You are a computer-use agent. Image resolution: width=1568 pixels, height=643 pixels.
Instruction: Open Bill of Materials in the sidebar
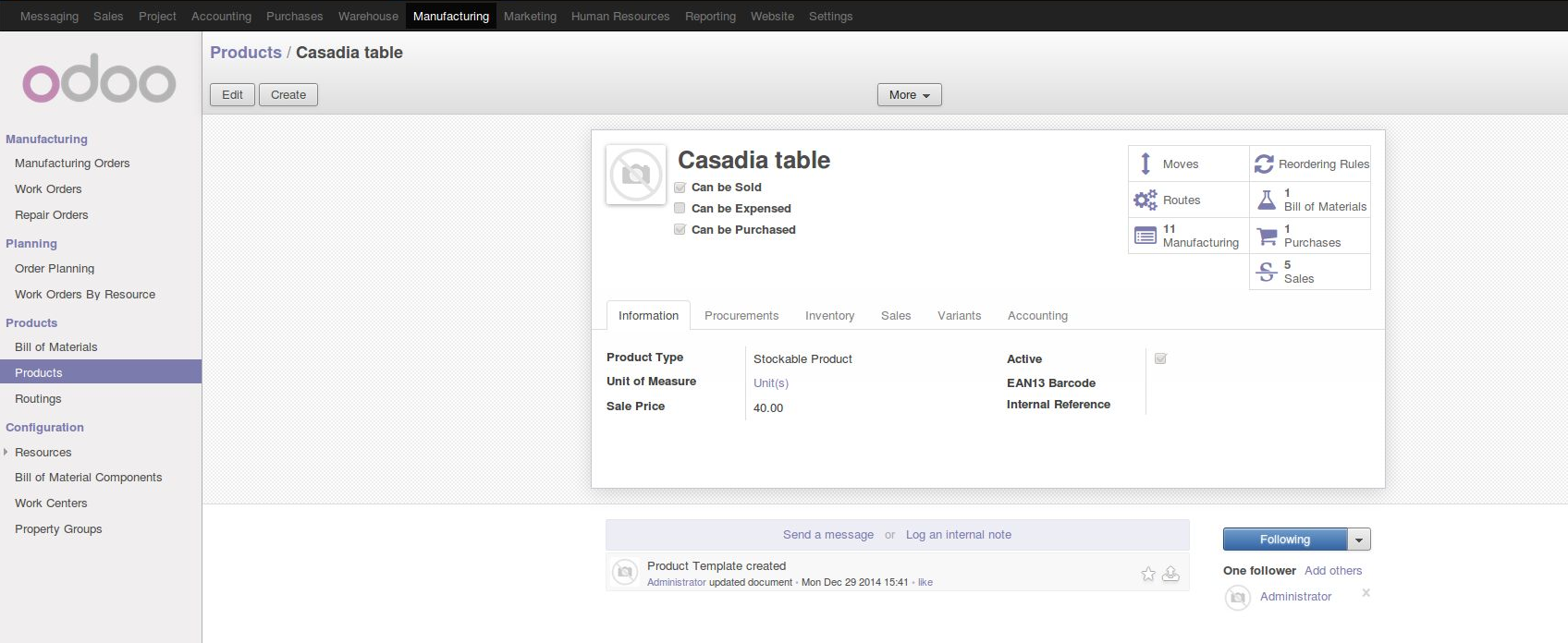coord(56,347)
